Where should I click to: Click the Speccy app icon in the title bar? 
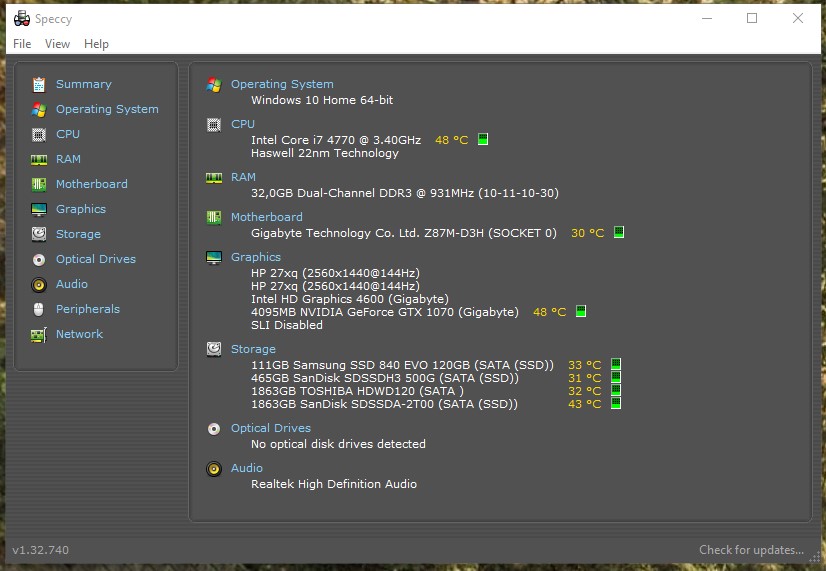coord(22,18)
